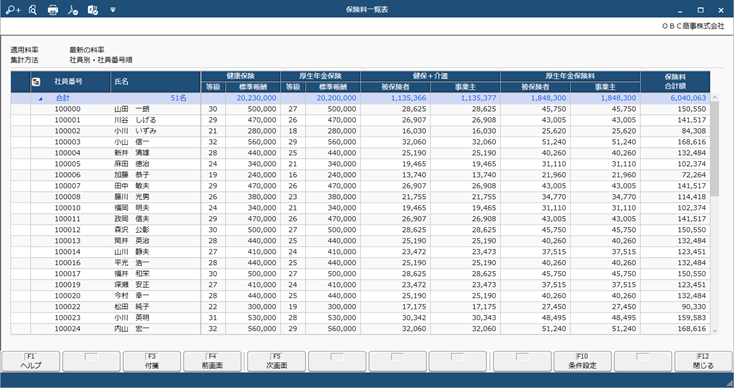Click the 72,264 total for 100006
This screenshot has width=734, height=388.
(x=694, y=175)
